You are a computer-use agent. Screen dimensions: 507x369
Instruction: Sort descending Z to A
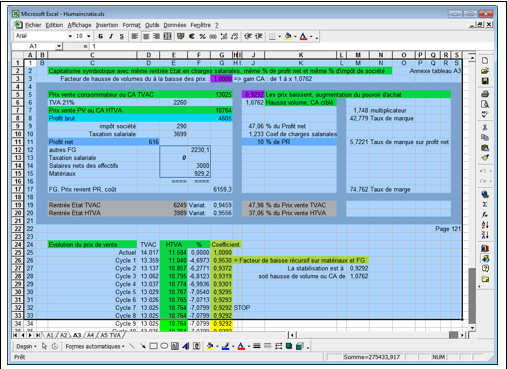pos(485,235)
